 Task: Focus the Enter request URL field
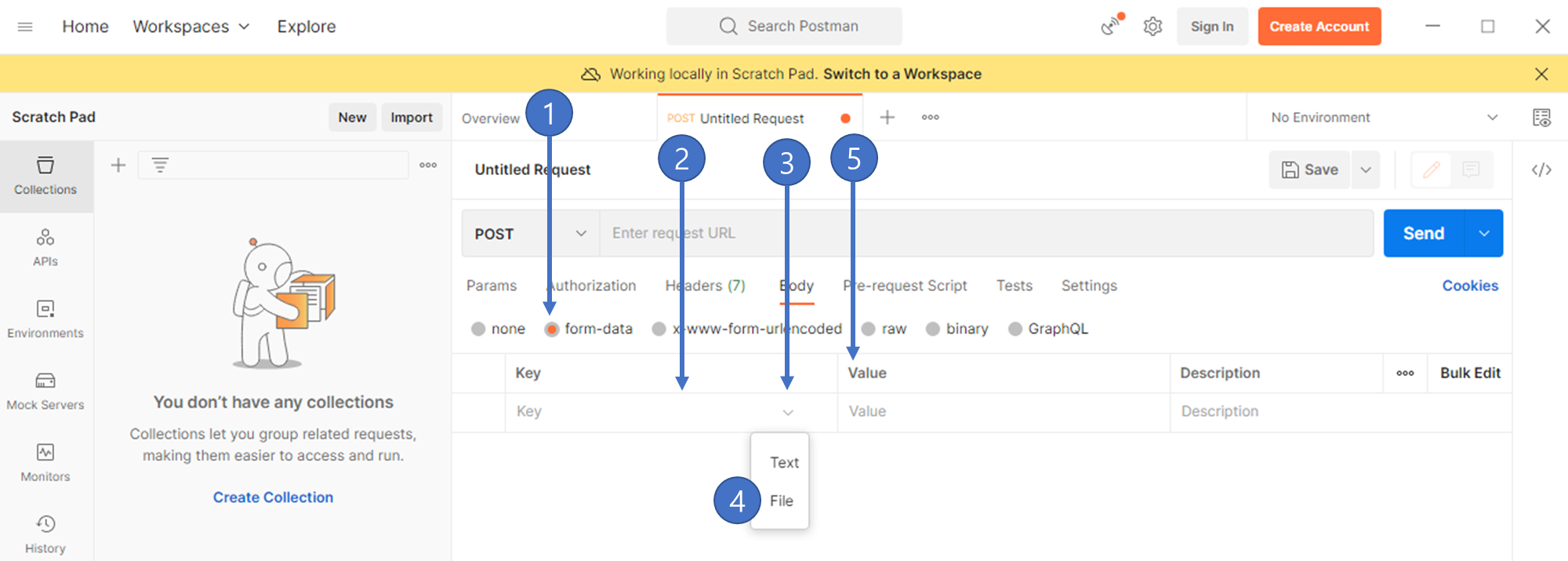pyautogui.click(x=986, y=233)
